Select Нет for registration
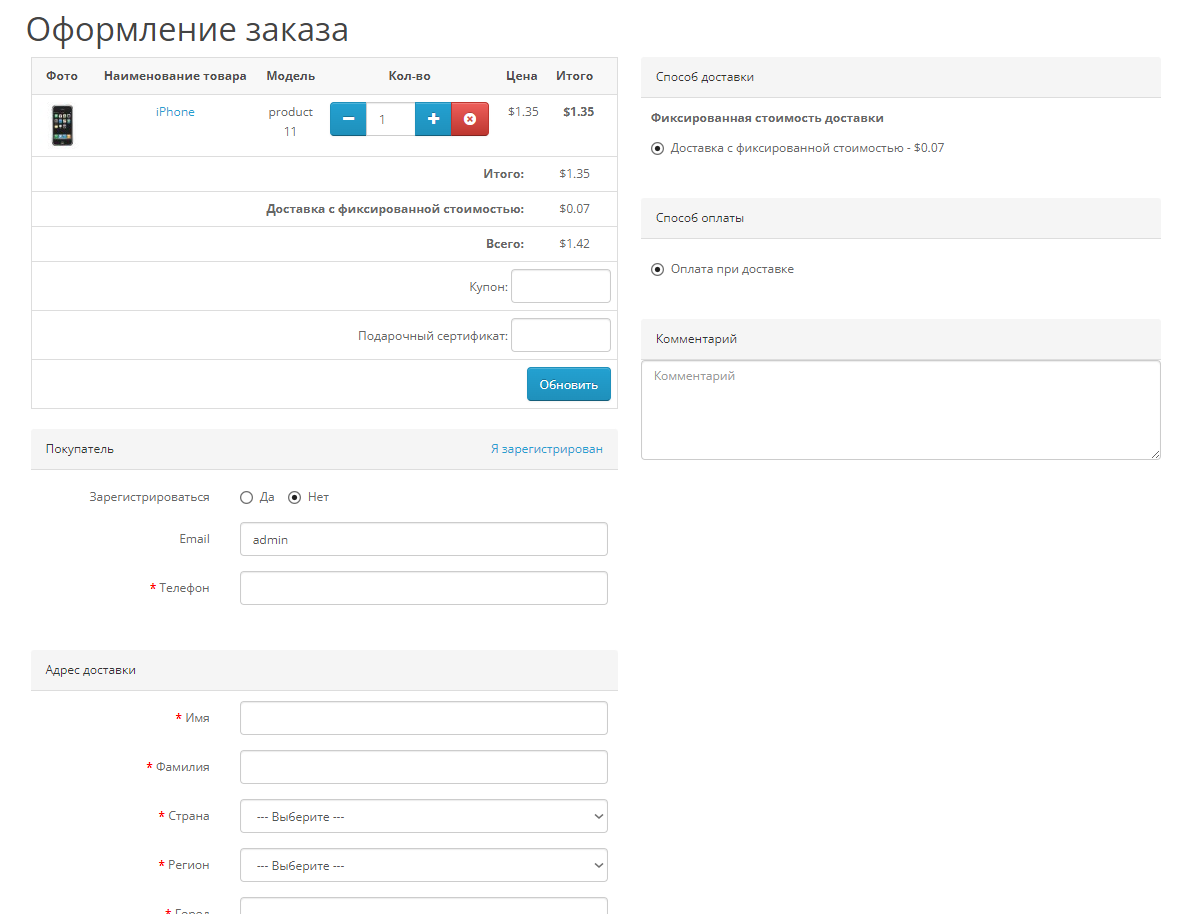 coord(295,497)
